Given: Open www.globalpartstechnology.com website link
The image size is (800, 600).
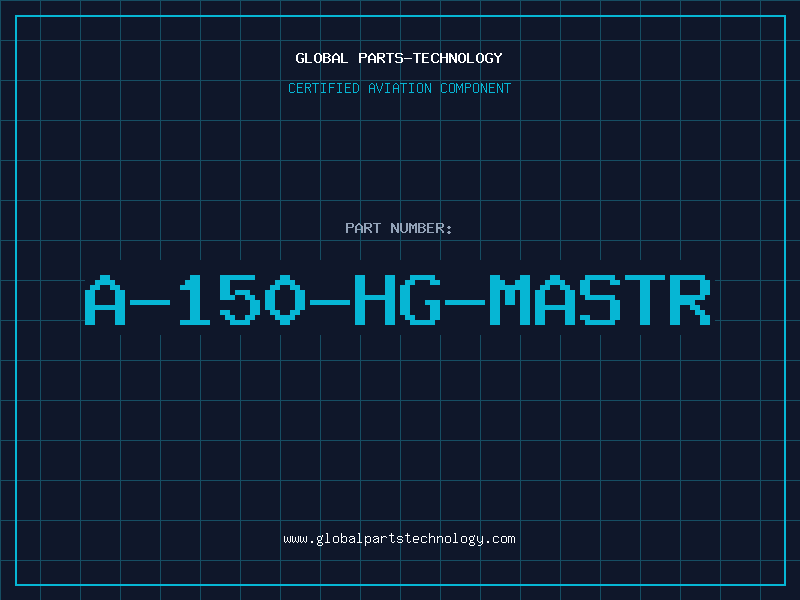Looking at the screenshot, I should (399, 539).
